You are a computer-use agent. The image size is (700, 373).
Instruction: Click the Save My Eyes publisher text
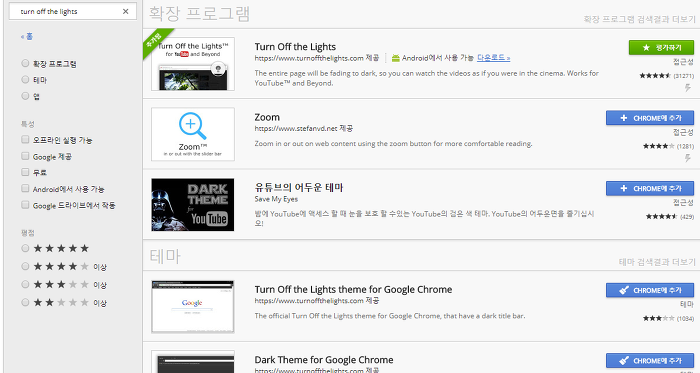276,199
